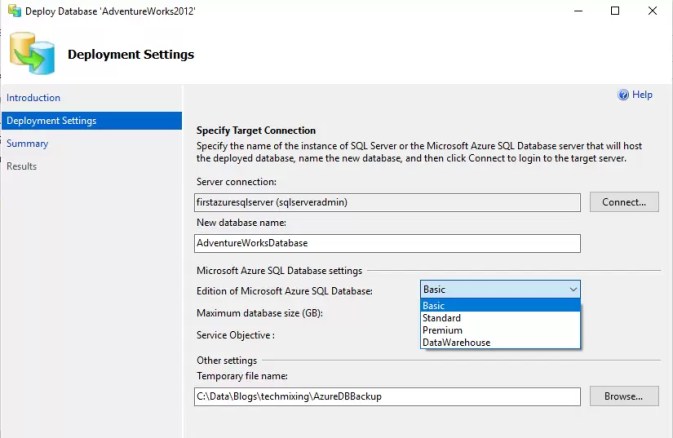Go to the Deployment Settings page
This screenshot has height=438, width=673.
click(x=51, y=121)
